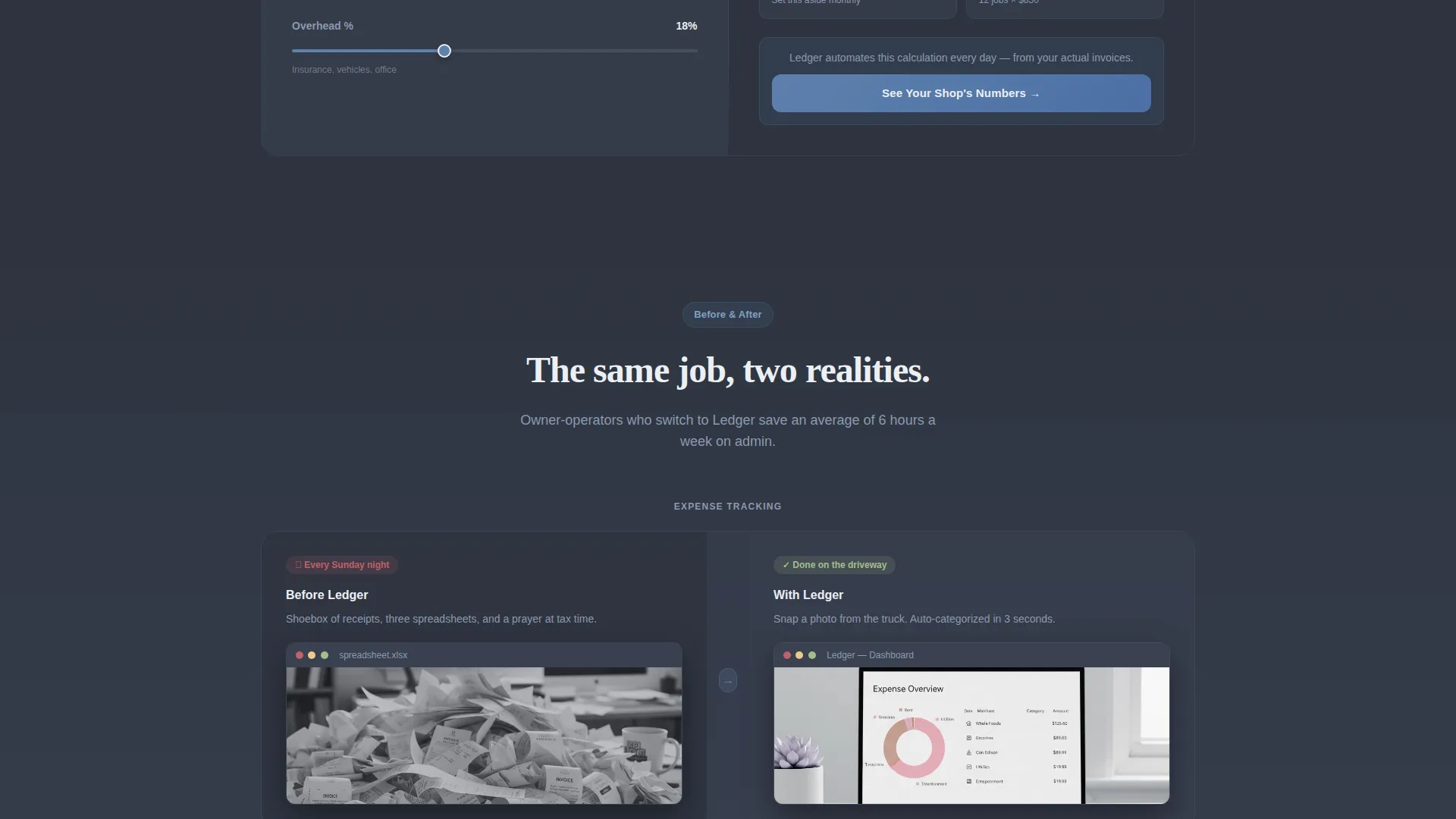Click the 'Owner-operators who switch to Ledger' subtitle

[x=728, y=431]
